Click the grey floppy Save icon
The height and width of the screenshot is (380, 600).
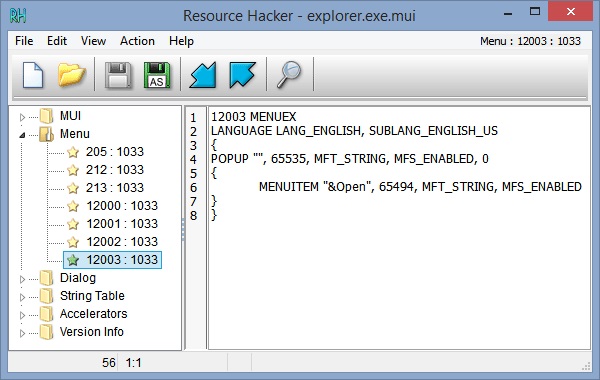pyautogui.click(x=118, y=75)
